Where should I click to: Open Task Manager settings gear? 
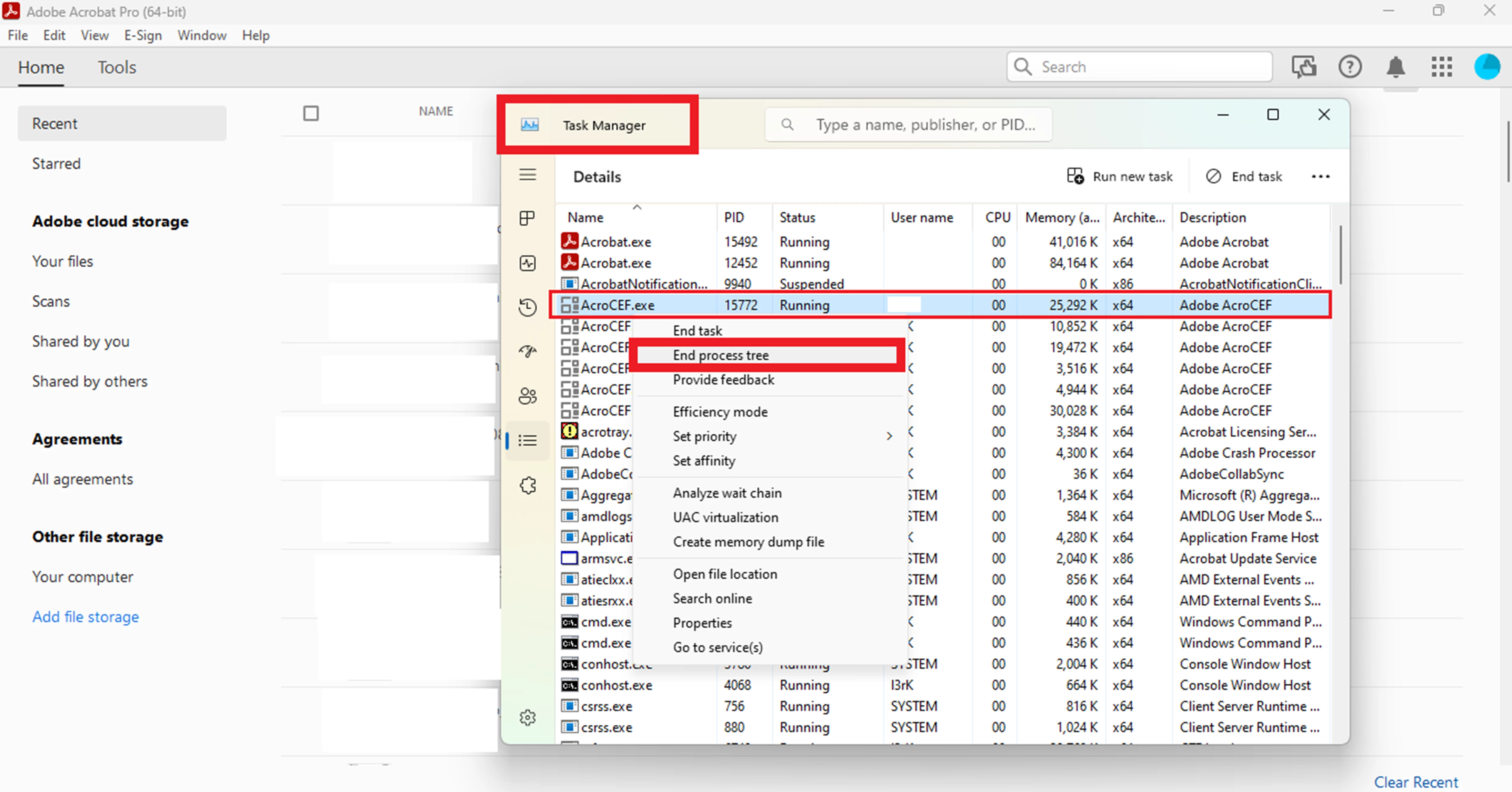[x=527, y=717]
